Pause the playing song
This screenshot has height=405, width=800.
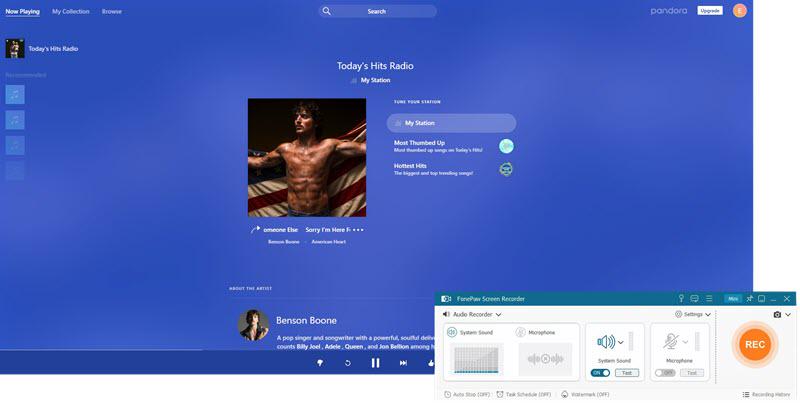376,363
